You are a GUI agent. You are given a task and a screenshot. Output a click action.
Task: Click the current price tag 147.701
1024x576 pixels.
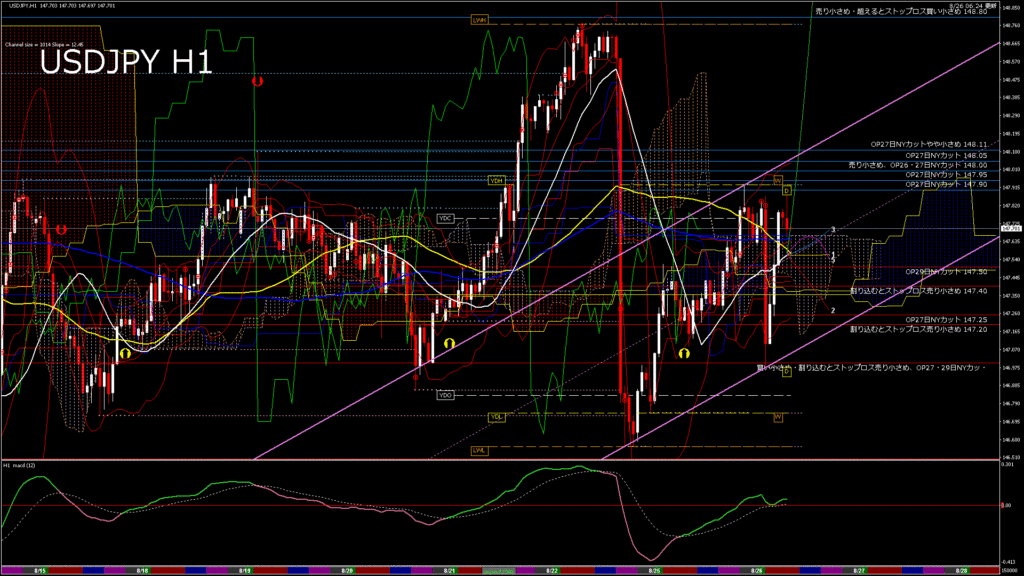click(1010, 228)
